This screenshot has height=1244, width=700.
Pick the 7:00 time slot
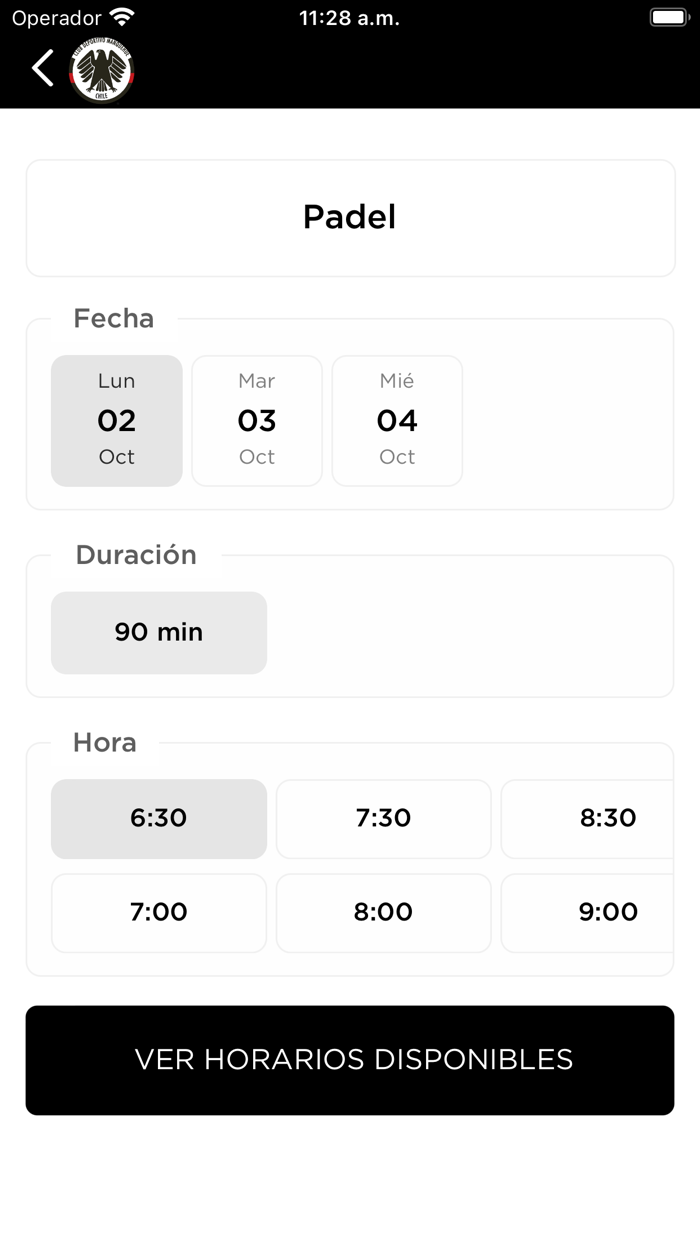tap(158, 912)
